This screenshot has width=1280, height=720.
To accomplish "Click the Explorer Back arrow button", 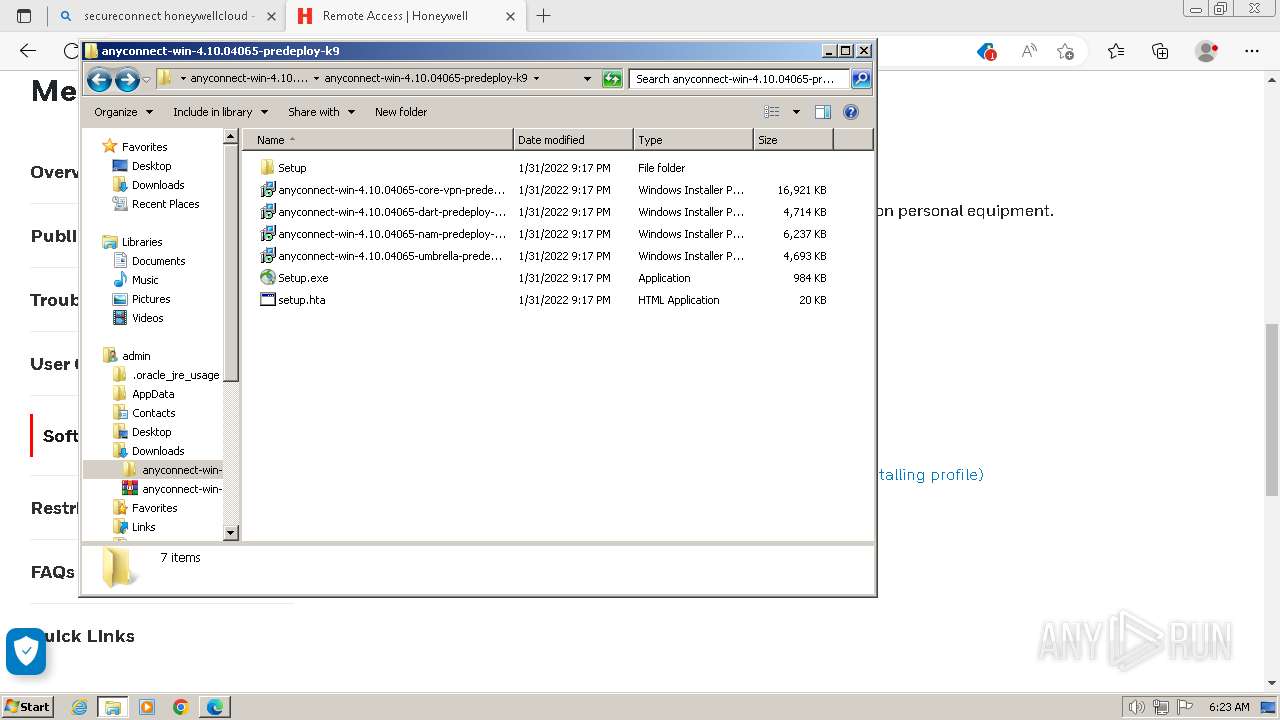I will [99, 79].
